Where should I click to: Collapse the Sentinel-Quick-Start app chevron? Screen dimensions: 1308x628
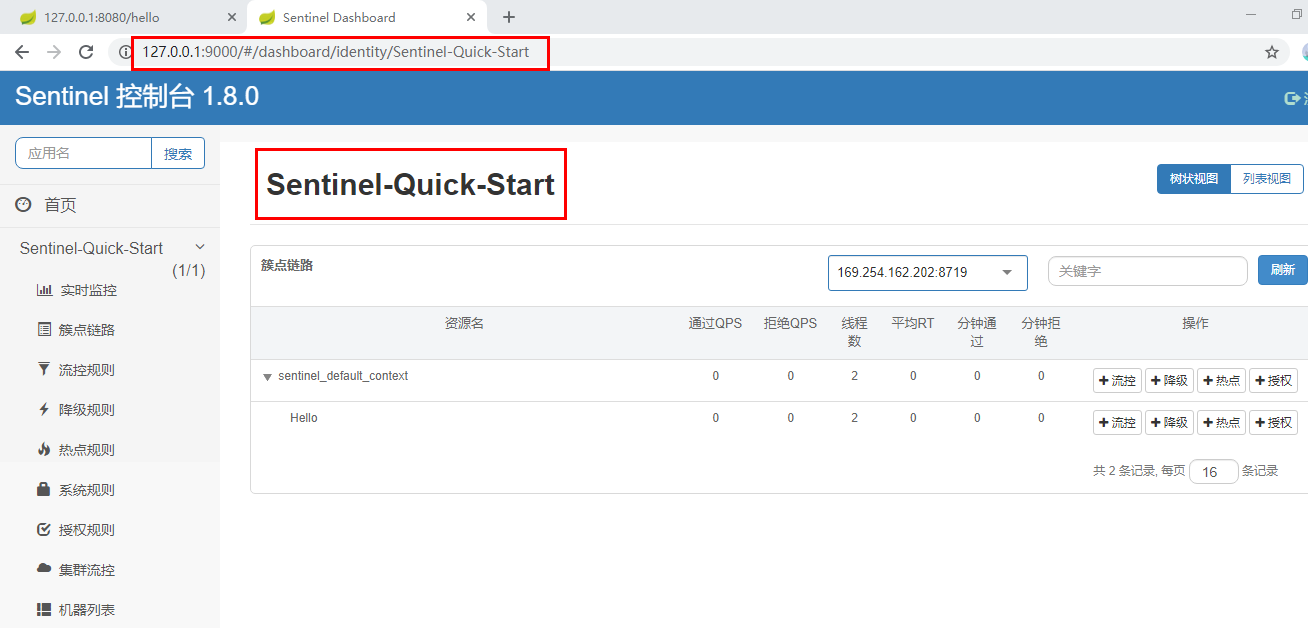click(x=200, y=247)
